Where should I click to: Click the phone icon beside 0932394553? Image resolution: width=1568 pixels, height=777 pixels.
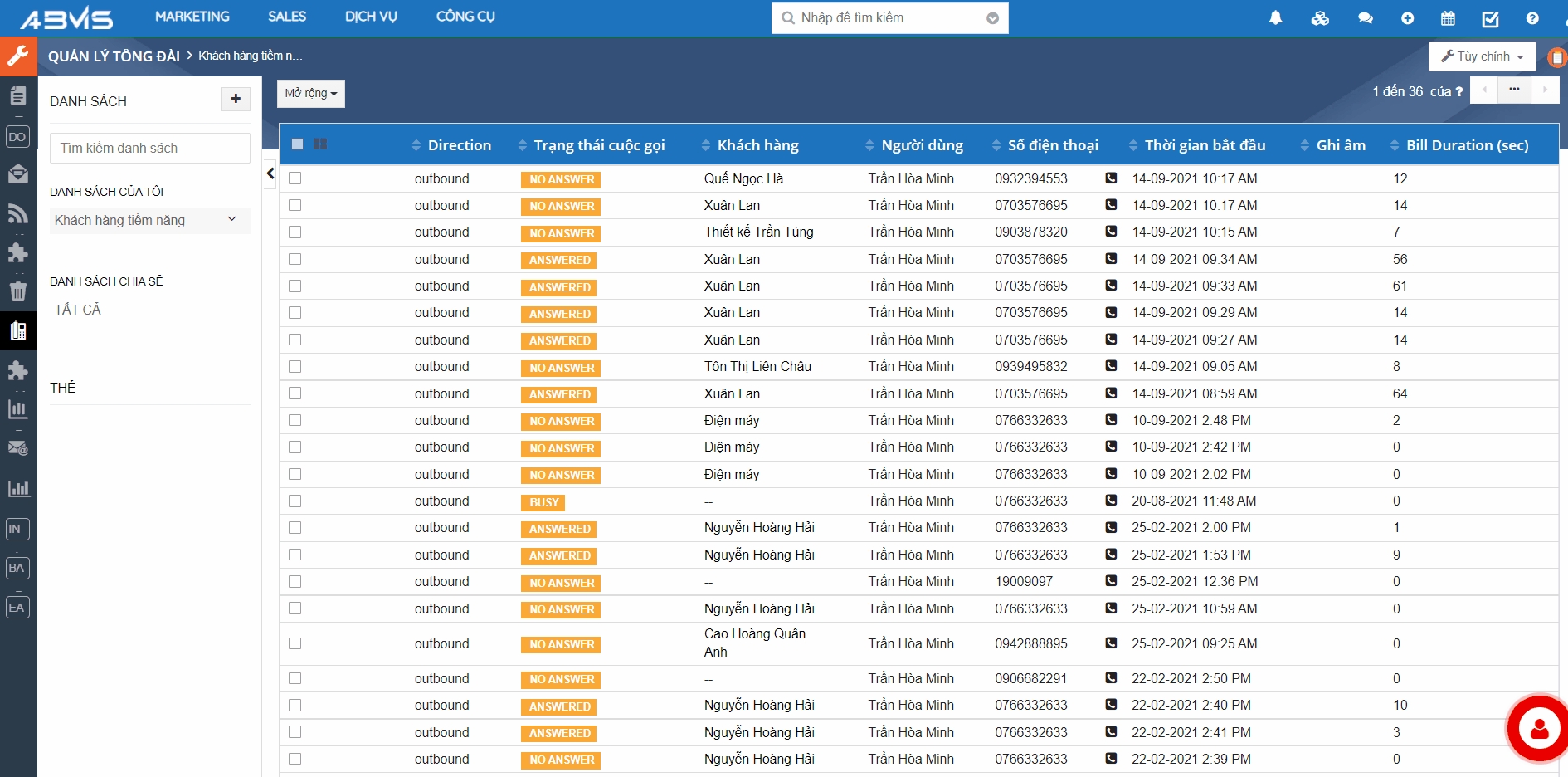click(1111, 178)
